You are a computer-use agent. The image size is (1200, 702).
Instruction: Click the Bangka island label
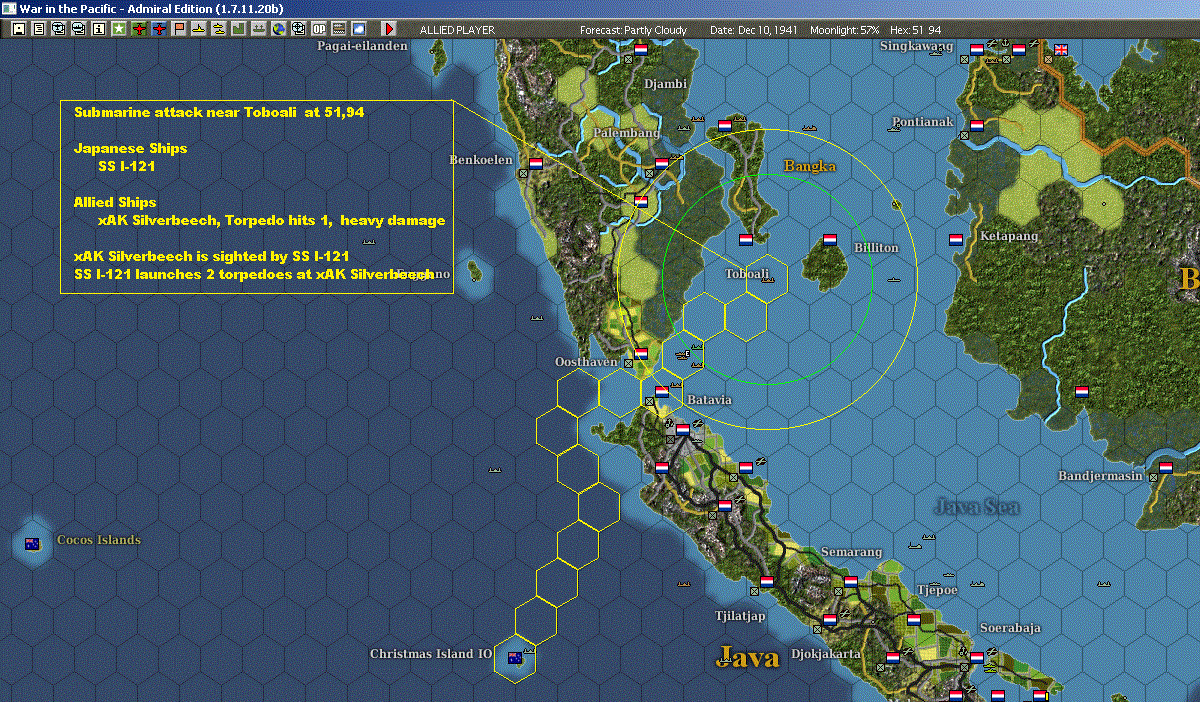[809, 166]
